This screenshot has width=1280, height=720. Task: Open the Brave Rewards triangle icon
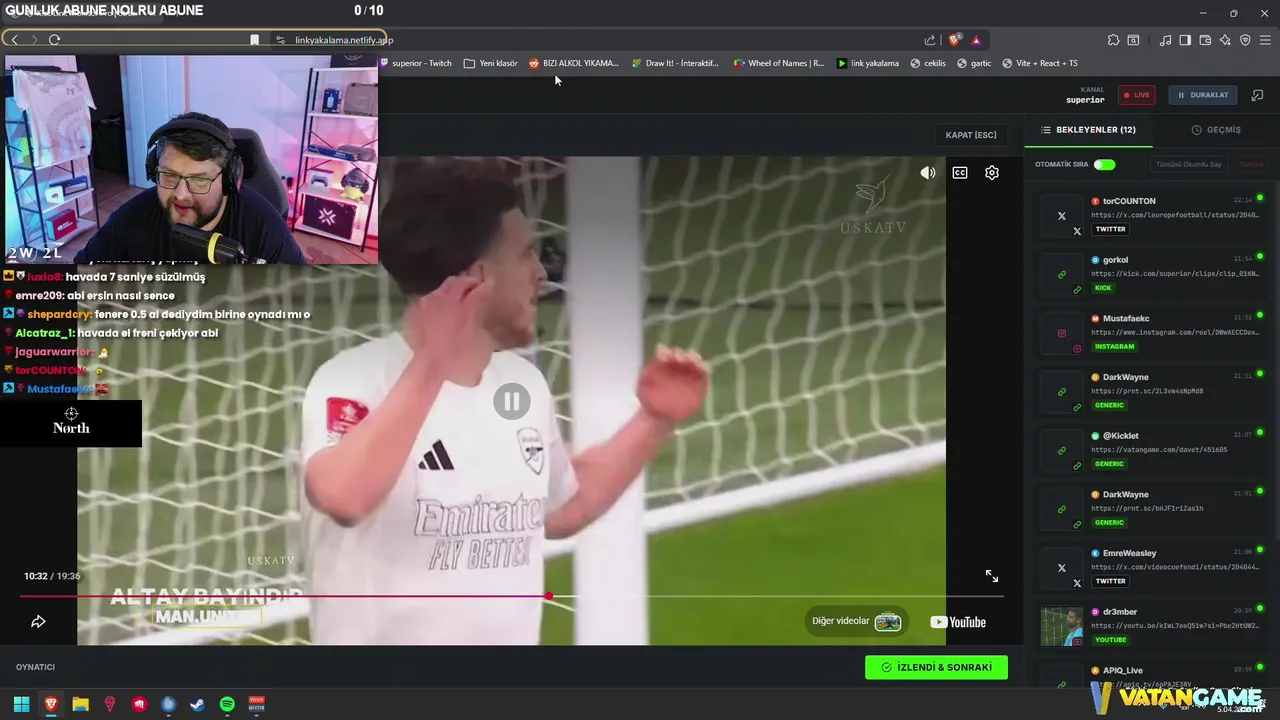[976, 40]
